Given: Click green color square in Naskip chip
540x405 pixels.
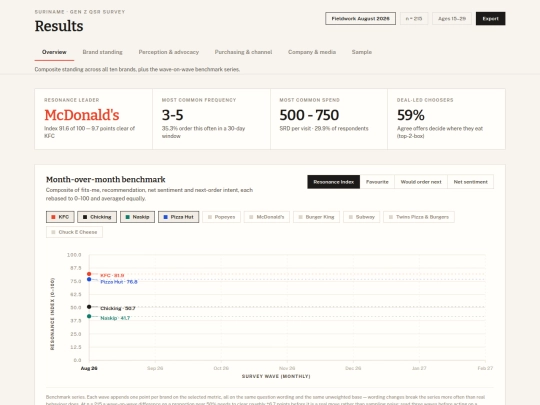Looking at the screenshot, I should pyautogui.click(x=127, y=217).
